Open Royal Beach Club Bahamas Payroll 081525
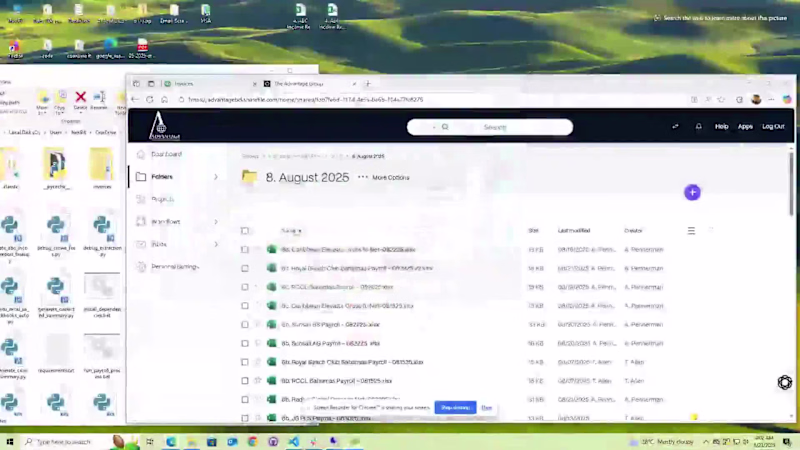800x450 pixels. pyautogui.click(x=352, y=362)
